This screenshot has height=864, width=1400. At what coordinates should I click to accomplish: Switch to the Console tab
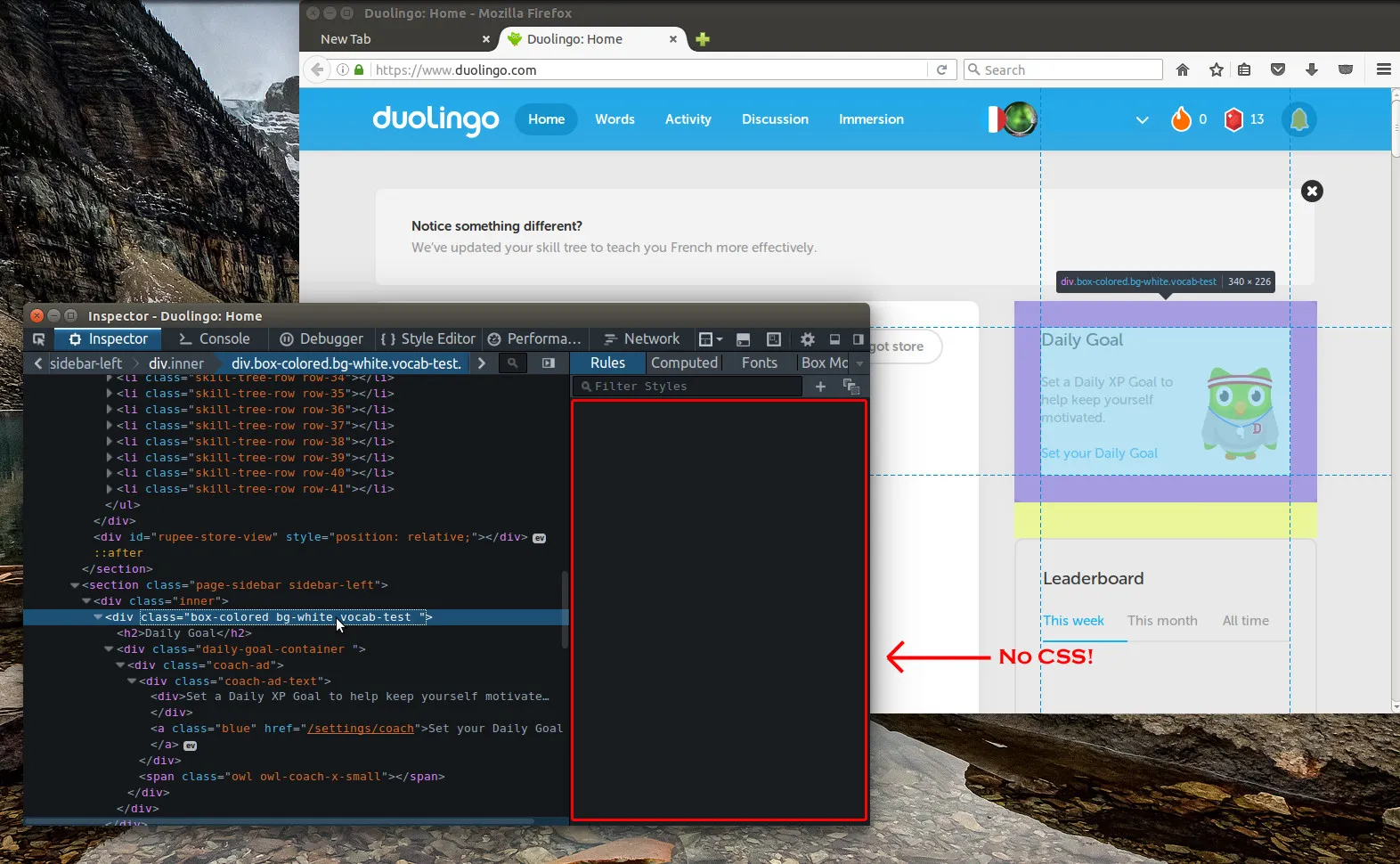pyautogui.click(x=214, y=339)
